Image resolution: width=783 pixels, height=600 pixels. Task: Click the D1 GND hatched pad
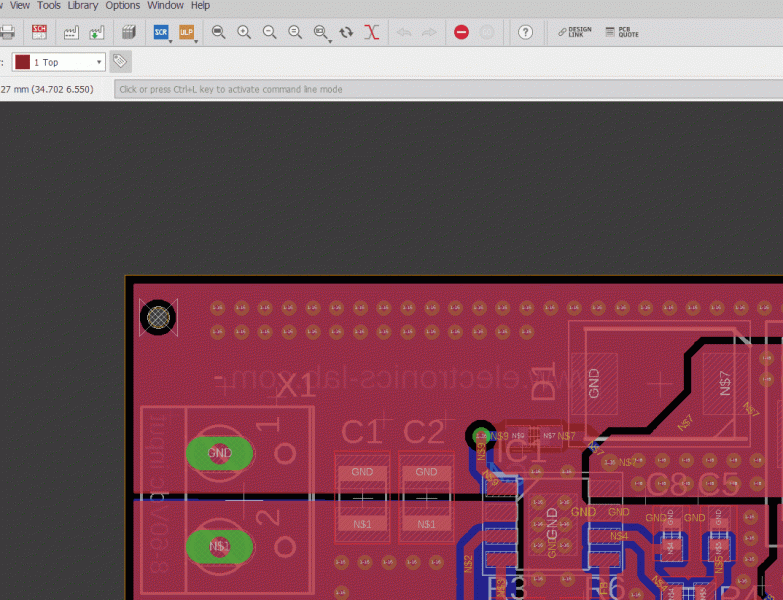(594, 383)
